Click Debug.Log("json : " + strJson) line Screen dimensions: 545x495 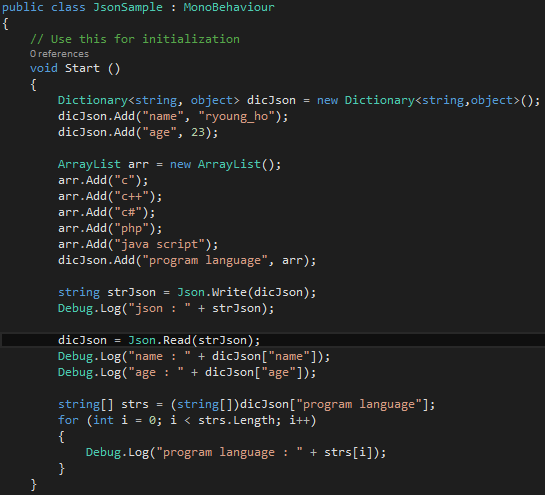pos(166,308)
